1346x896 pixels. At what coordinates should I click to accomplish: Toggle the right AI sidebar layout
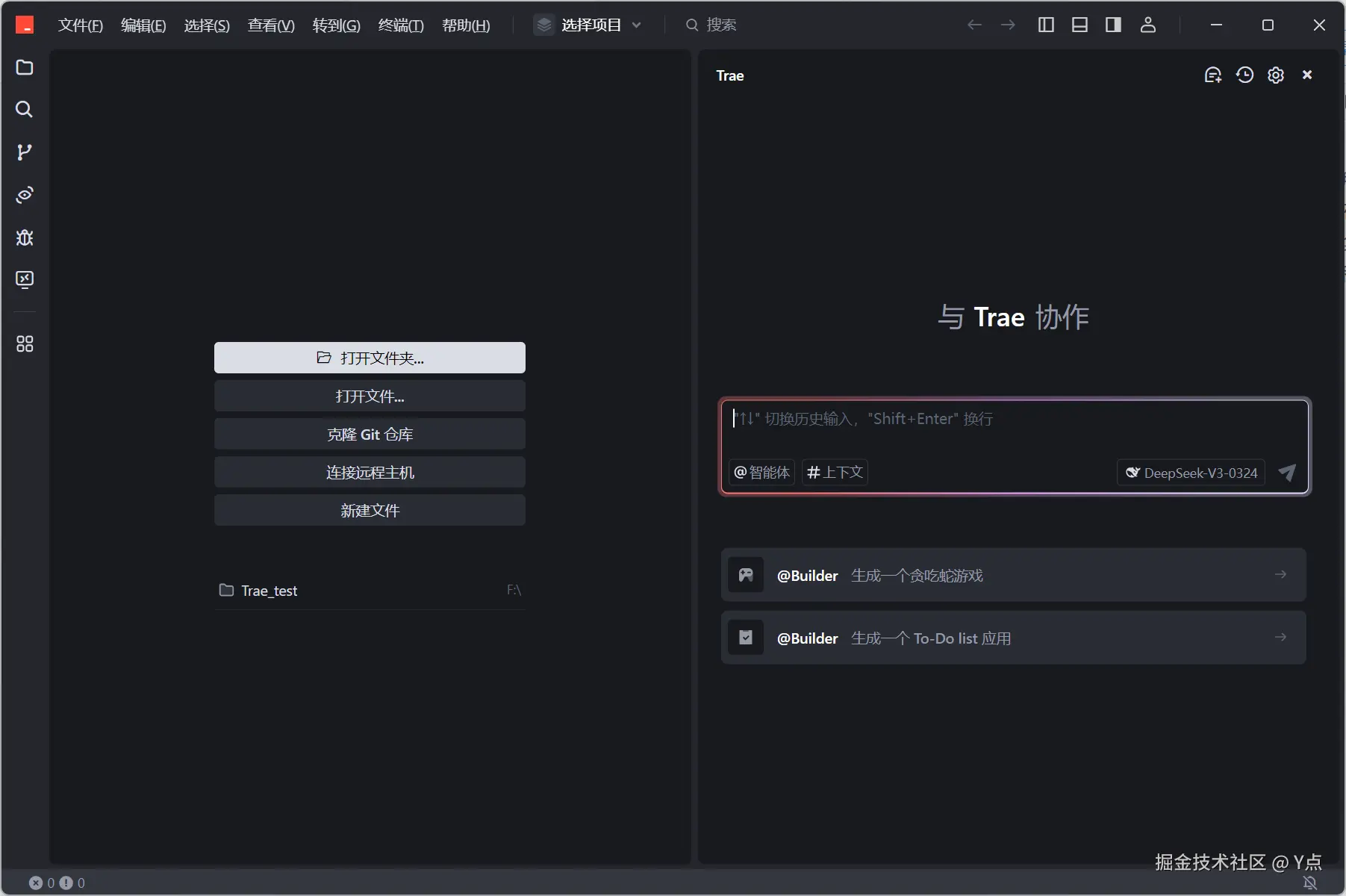coord(1113,25)
